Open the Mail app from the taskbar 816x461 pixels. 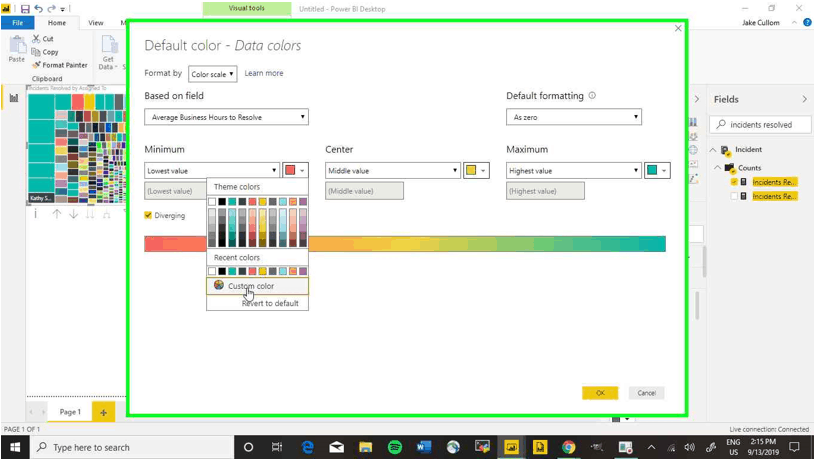[337, 447]
